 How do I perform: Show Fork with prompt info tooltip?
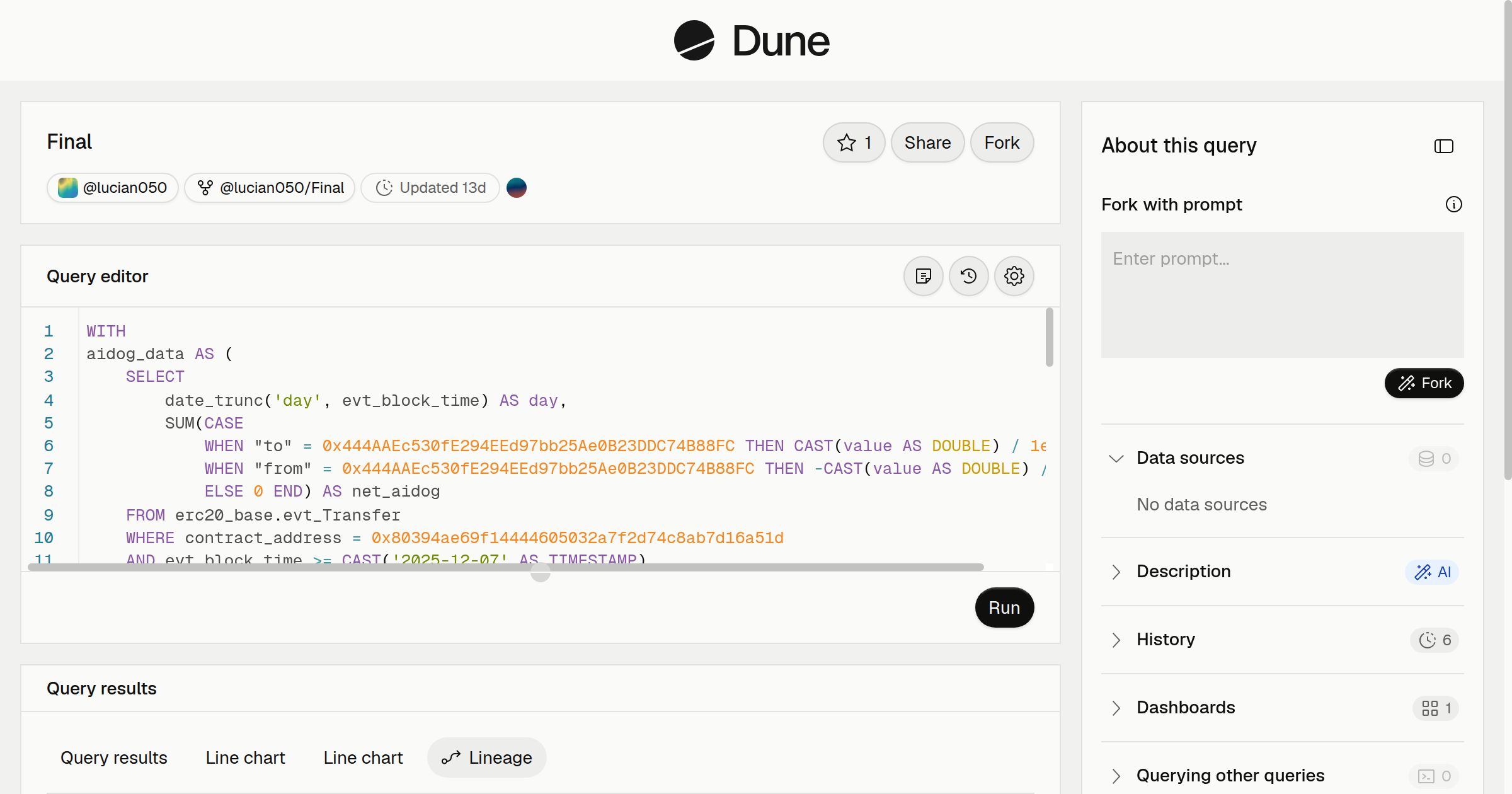(1453, 204)
